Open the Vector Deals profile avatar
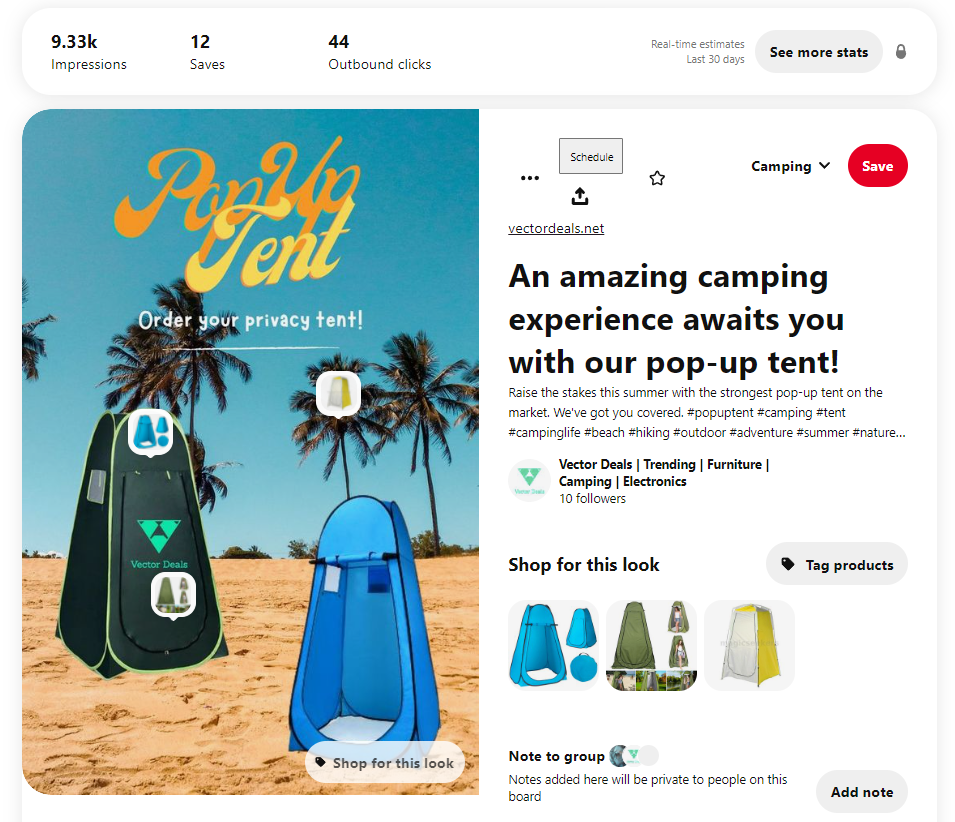Screen dimensions: 955x822 pos(529,481)
